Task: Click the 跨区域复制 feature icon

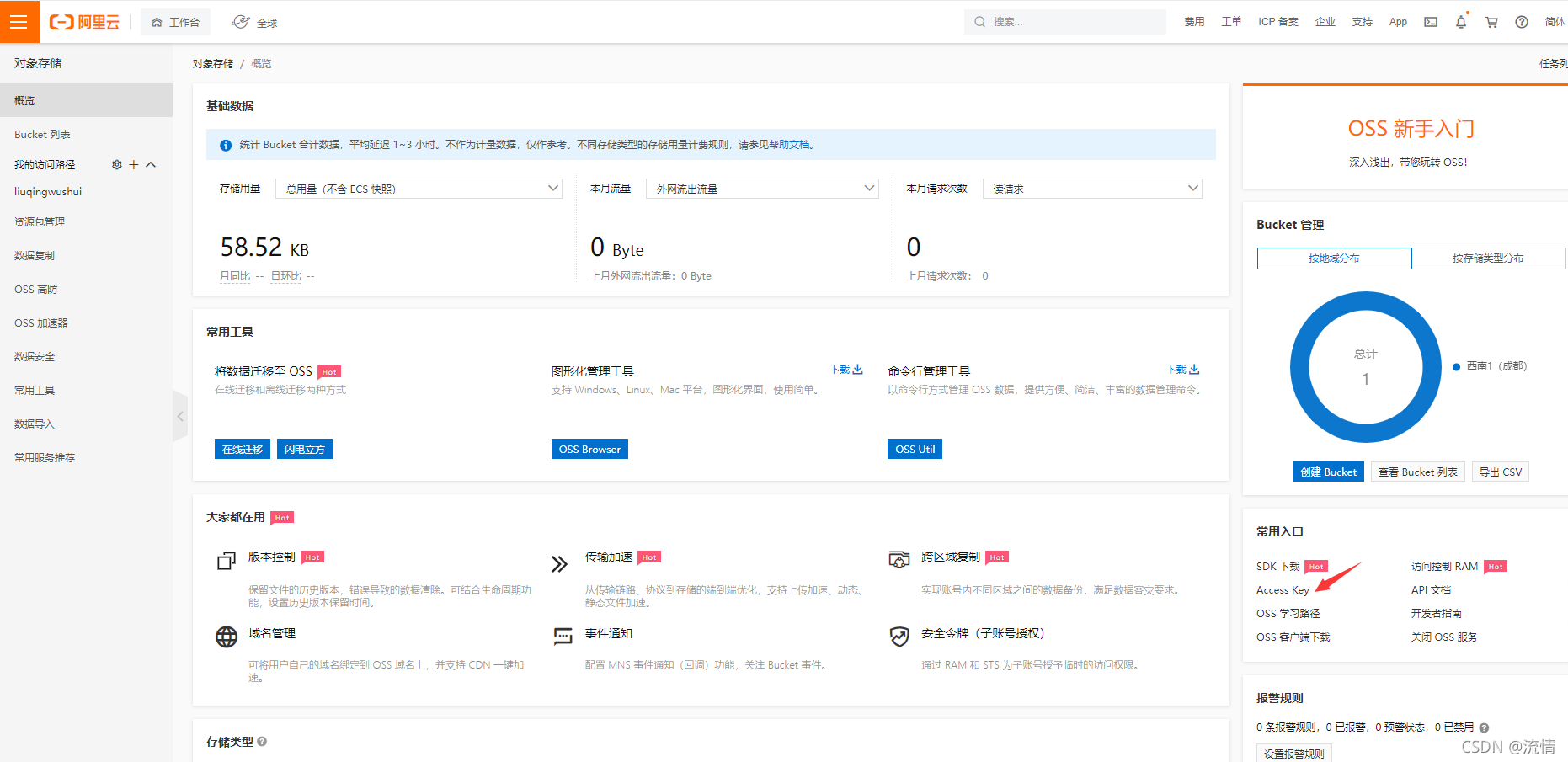Action: tap(899, 560)
